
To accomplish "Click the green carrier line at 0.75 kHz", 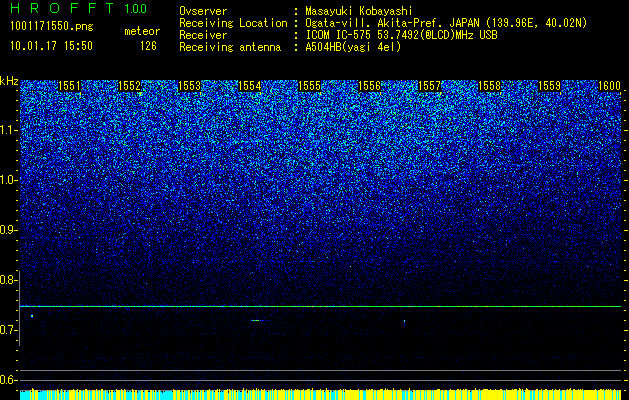I will [x=321, y=306].
